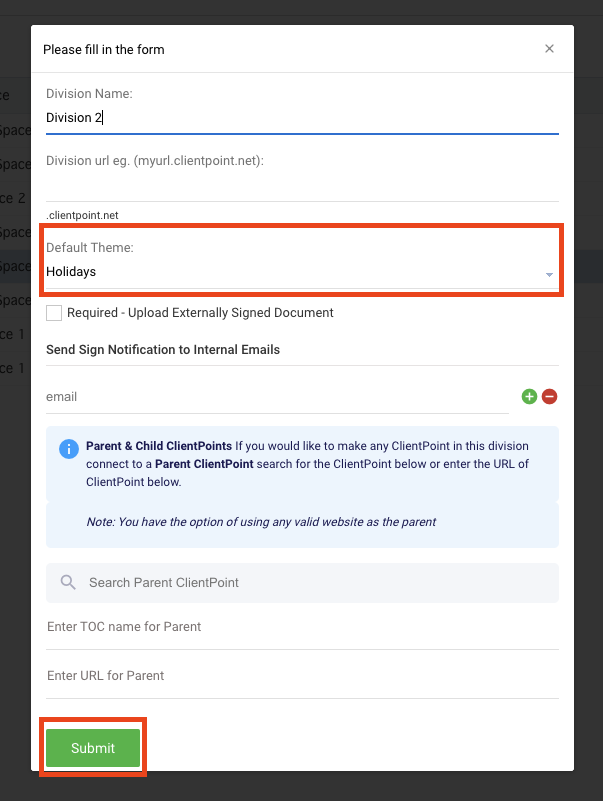
Task: Check Required Upload Externally Signed Document box
Action: (54, 313)
